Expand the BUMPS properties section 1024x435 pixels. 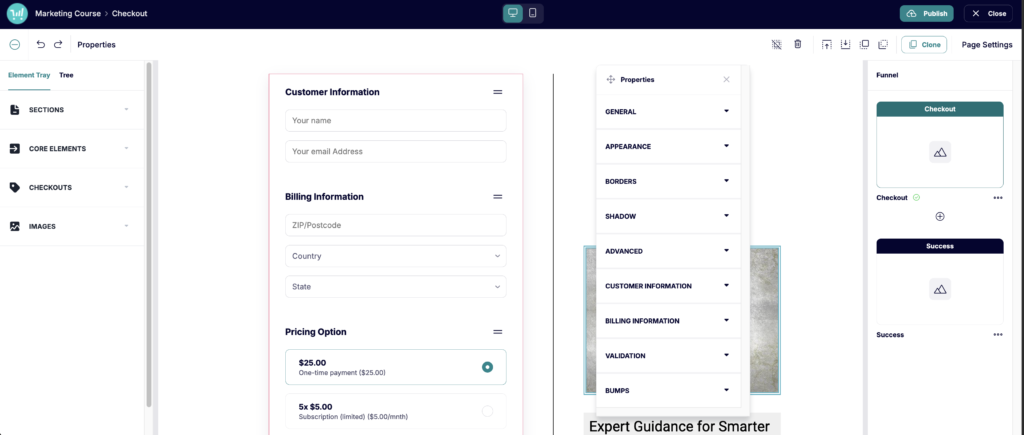click(668, 390)
